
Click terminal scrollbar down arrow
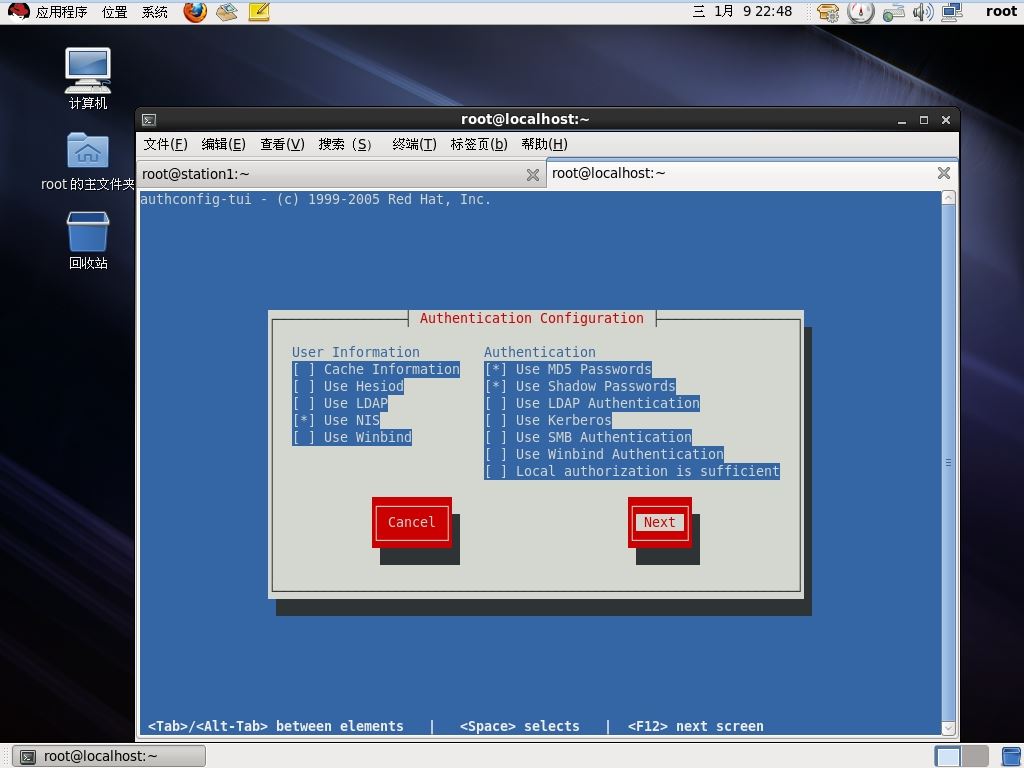(949, 728)
